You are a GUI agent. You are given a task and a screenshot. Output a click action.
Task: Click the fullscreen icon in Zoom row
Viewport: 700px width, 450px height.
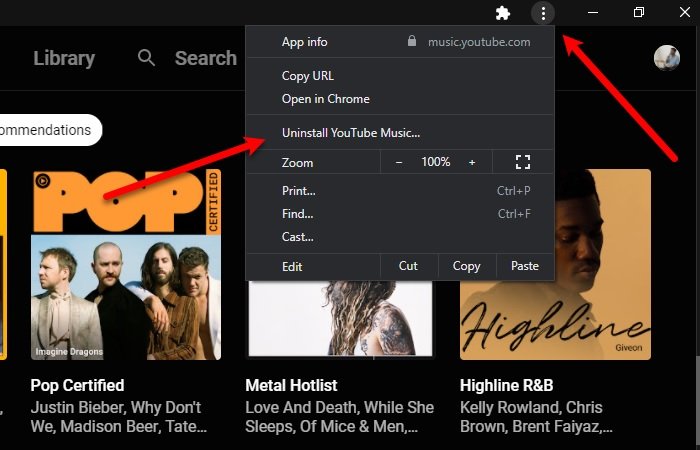tap(523, 162)
